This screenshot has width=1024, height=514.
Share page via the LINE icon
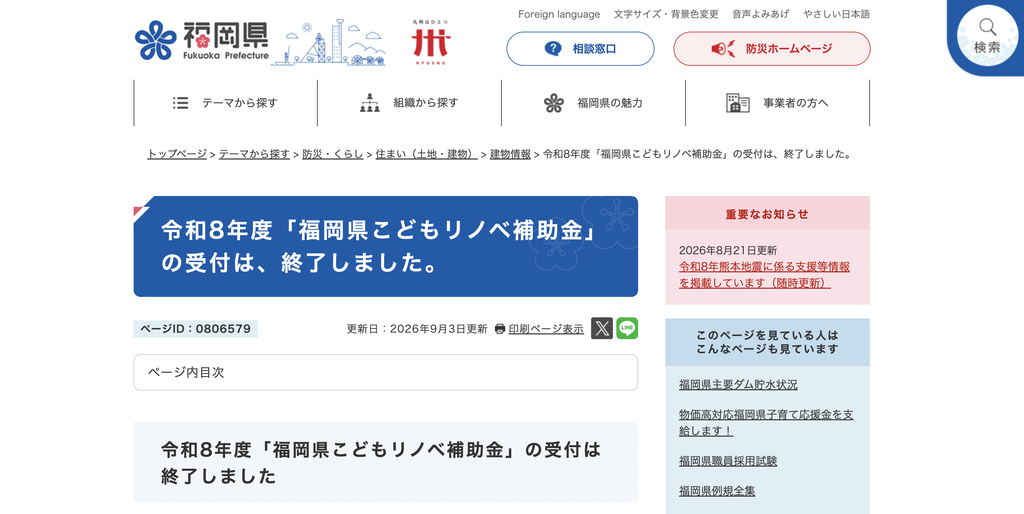(x=627, y=329)
